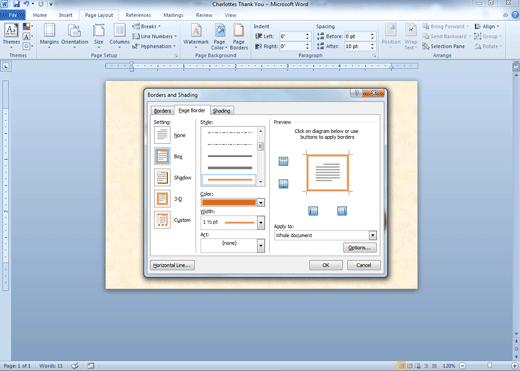
Task: Click the 120% zoom level
Action: point(449,366)
